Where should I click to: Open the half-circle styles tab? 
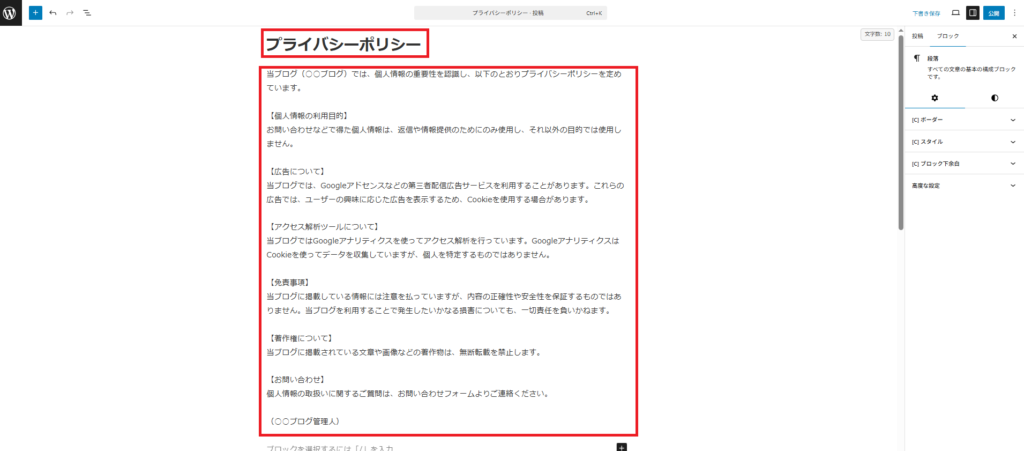(994, 98)
